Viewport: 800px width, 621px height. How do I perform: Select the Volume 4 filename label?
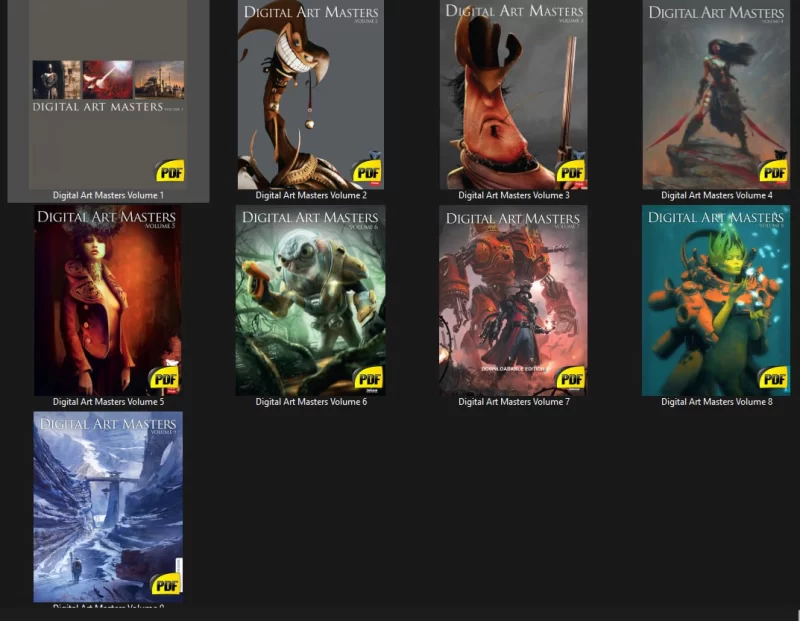(x=716, y=195)
